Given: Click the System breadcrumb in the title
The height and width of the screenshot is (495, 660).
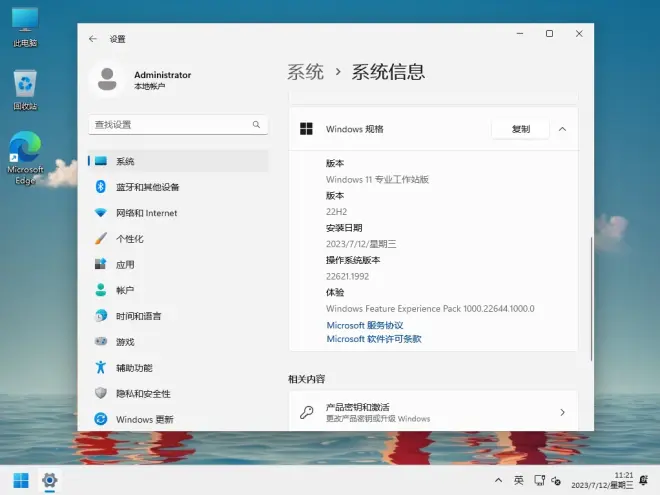Looking at the screenshot, I should [x=306, y=72].
